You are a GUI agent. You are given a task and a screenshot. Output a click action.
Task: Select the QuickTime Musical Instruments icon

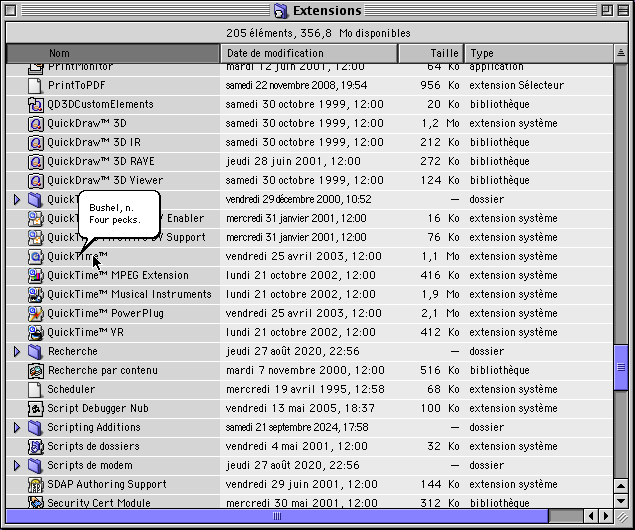[x=35, y=294]
